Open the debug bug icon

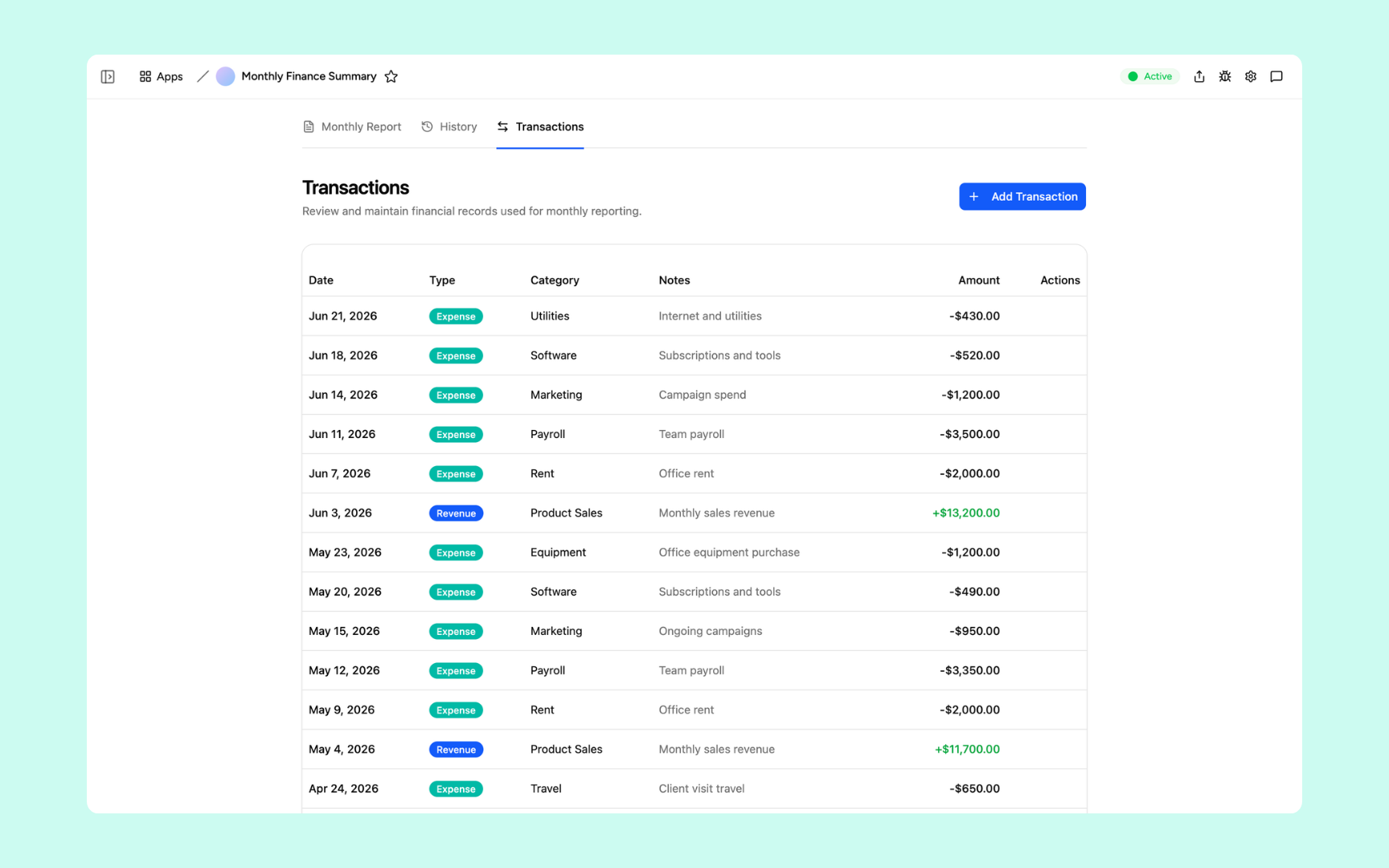coord(1225,76)
